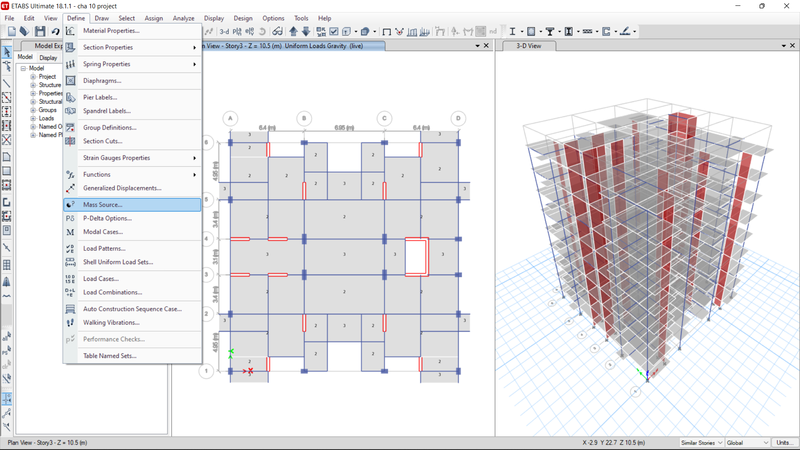Click the composite beam design toolbar icon
The width and height of the screenshot is (800, 450).
coord(550,32)
